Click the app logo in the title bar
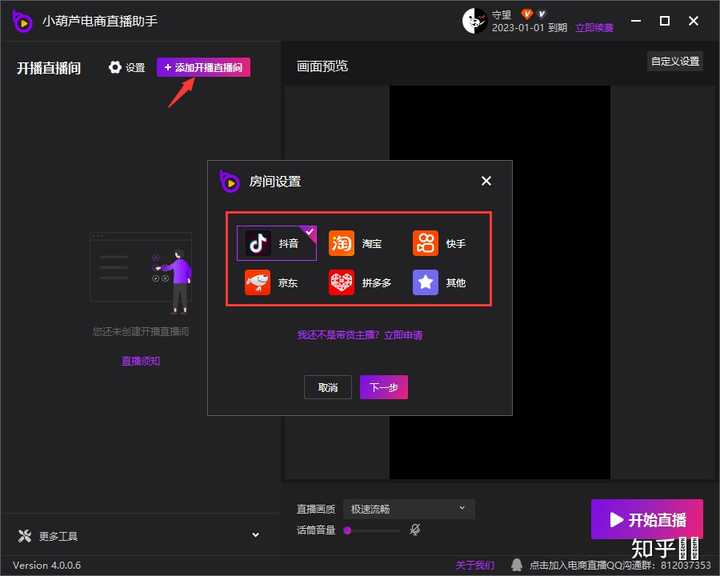720x576 pixels. pos(22,21)
